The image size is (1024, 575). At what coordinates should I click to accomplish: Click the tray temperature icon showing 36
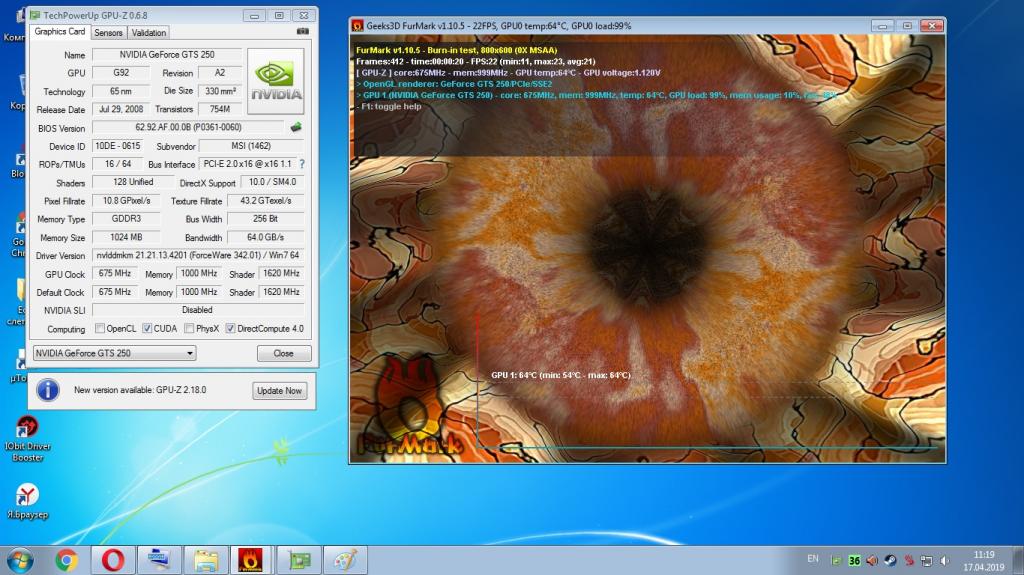tap(854, 561)
